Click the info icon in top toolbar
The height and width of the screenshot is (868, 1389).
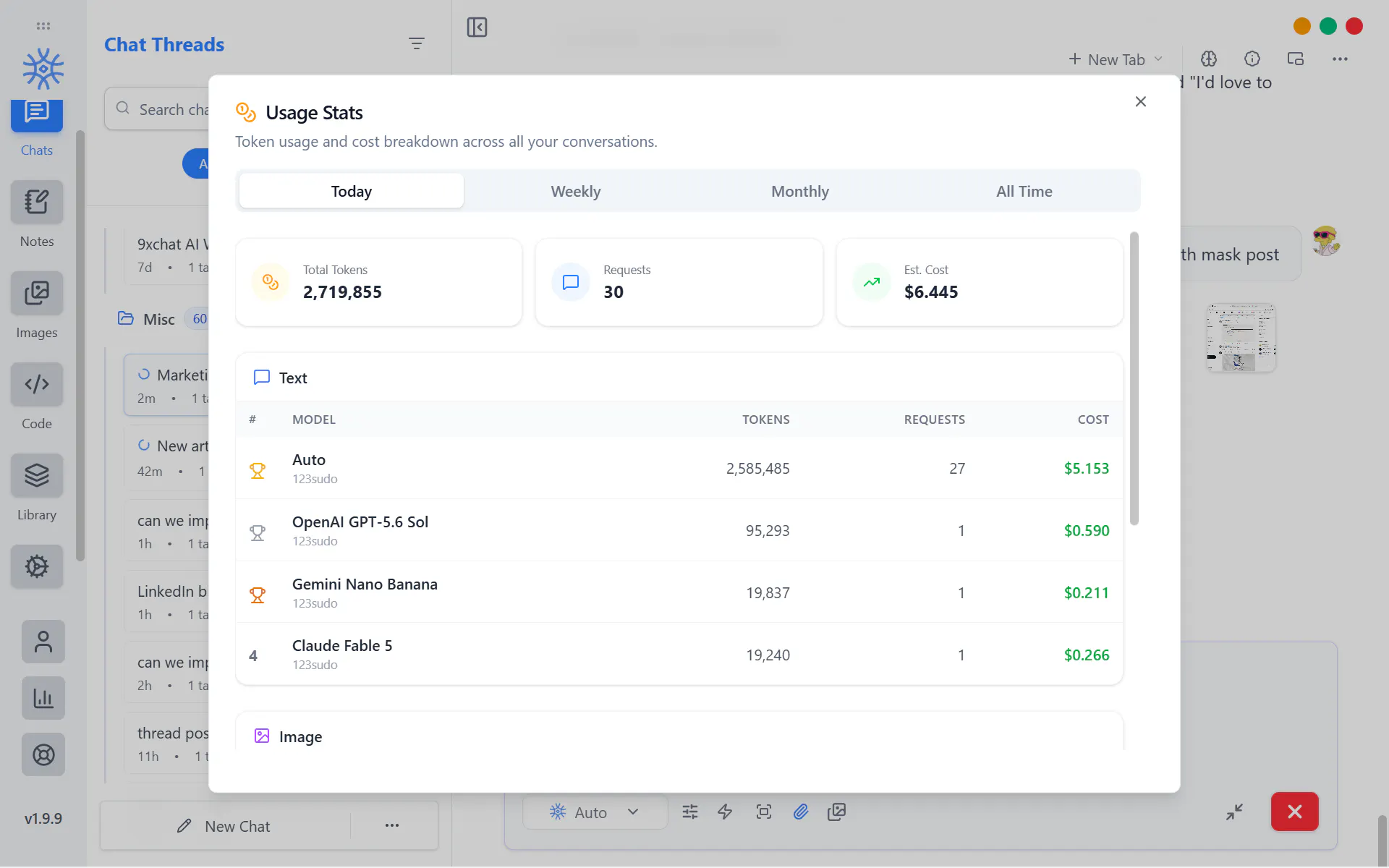[x=1252, y=59]
